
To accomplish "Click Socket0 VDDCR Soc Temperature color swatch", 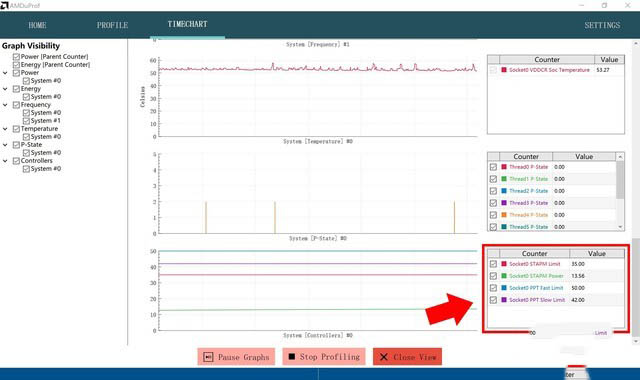I will tap(504, 70).
